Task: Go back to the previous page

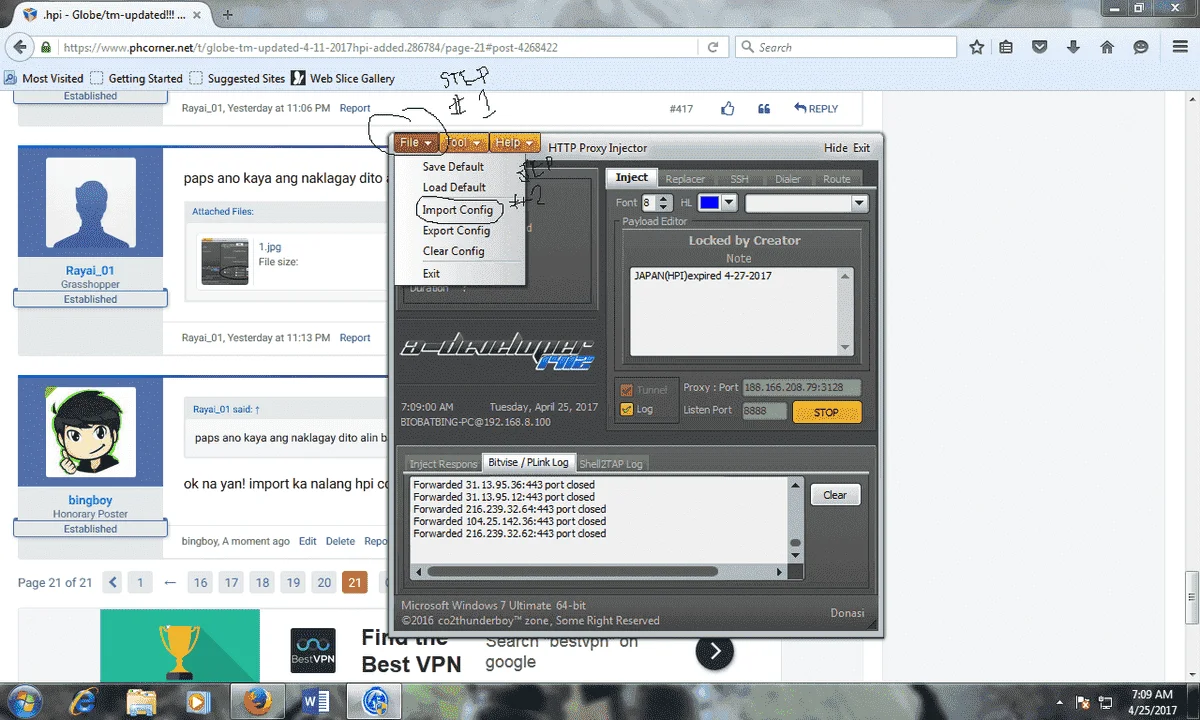Action: [18, 47]
